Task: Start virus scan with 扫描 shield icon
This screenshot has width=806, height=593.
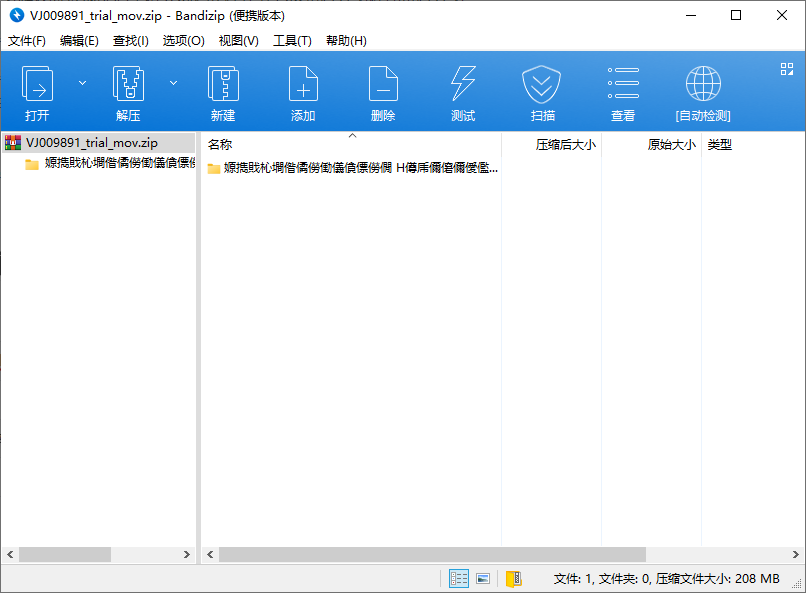Action: (543, 91)
